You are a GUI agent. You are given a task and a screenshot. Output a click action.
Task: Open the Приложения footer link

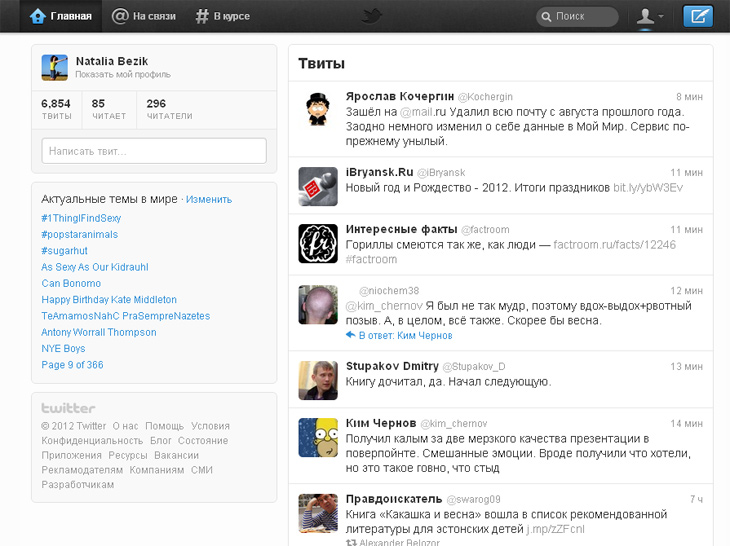pyautogui.click(x=71, y=455)
